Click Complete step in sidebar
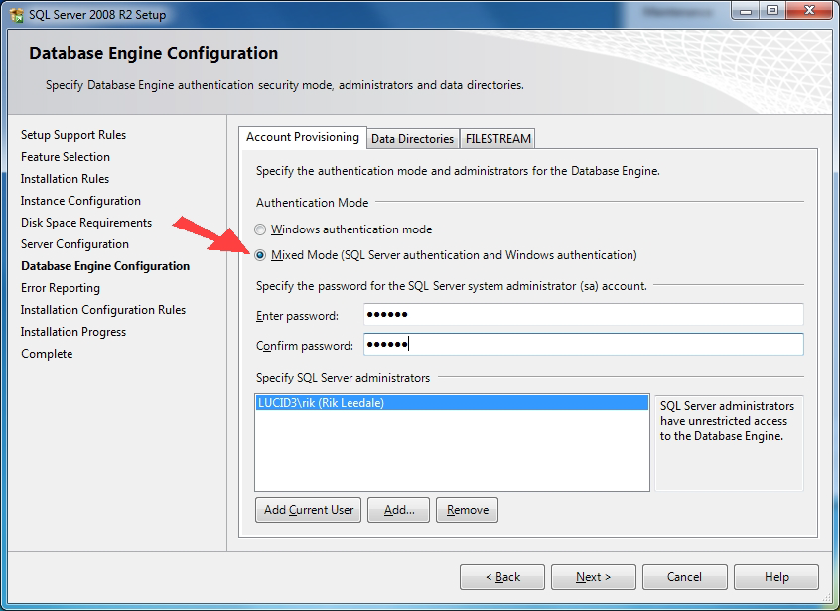 point(47,354)
